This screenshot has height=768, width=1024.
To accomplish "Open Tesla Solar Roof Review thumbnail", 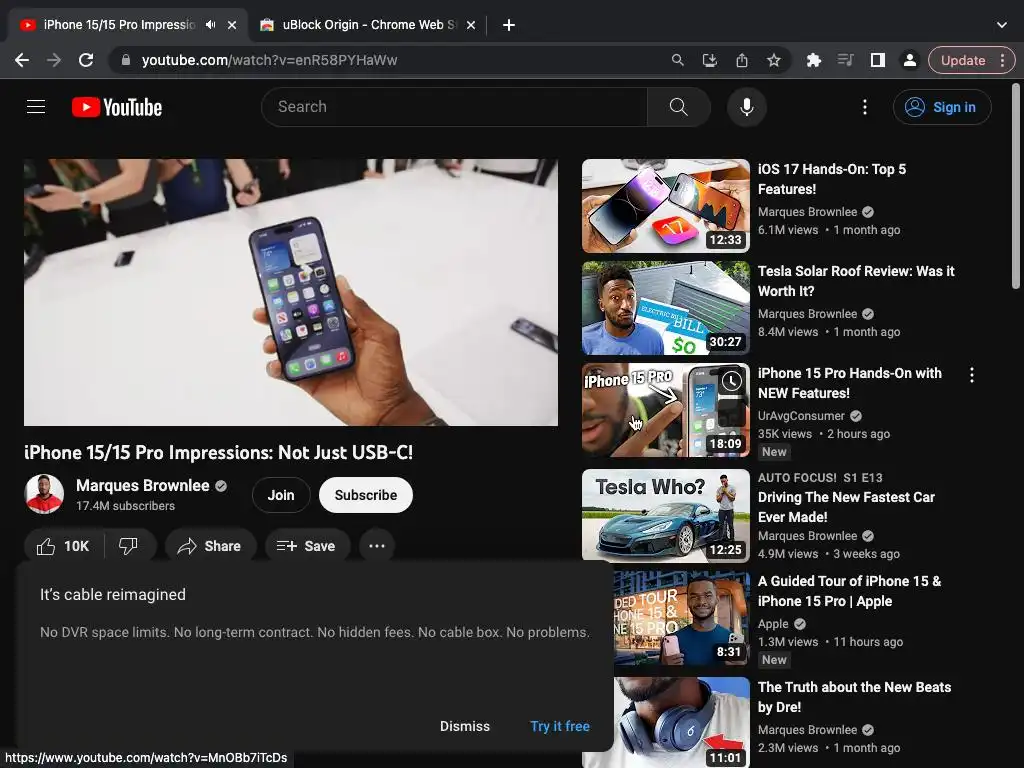I will (x=665, y=308).
